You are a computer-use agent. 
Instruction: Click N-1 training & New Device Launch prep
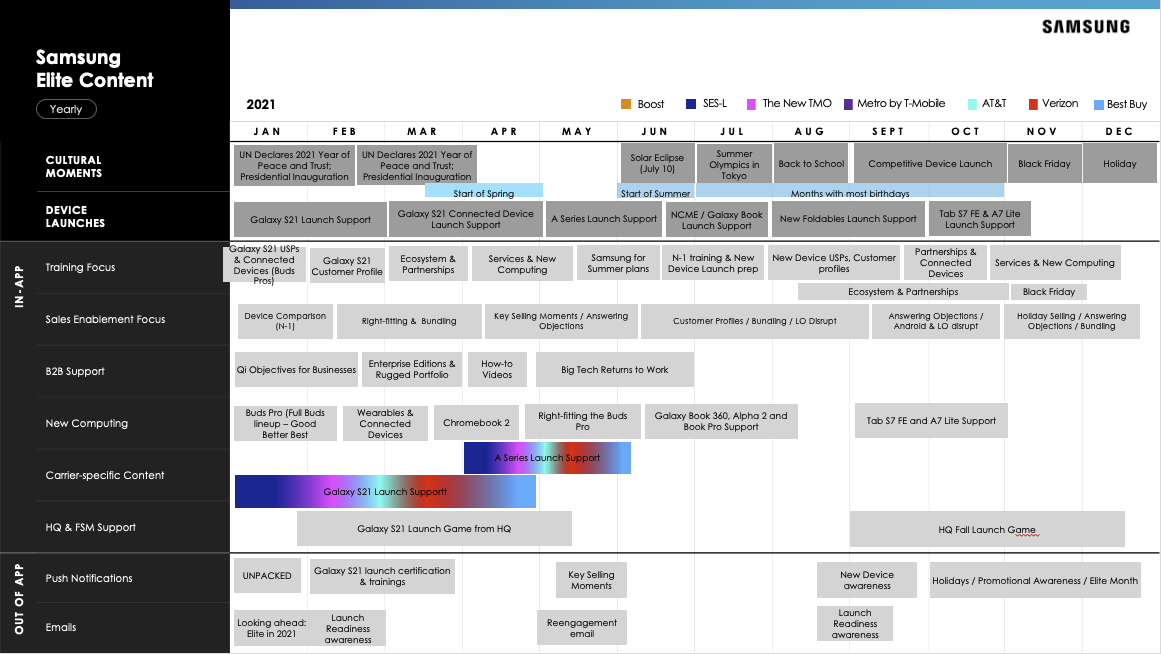pyautogui.click(x=713, y=264)
